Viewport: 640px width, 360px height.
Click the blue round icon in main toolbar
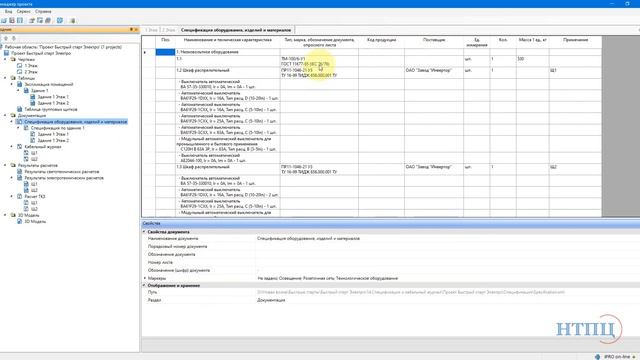tap(60, 20)
